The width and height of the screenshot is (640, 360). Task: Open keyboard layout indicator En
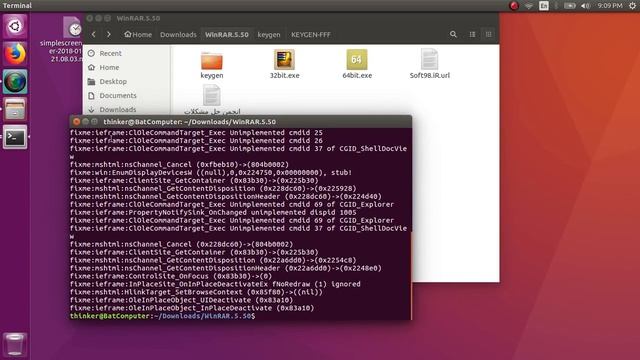(x=544, y=6)
